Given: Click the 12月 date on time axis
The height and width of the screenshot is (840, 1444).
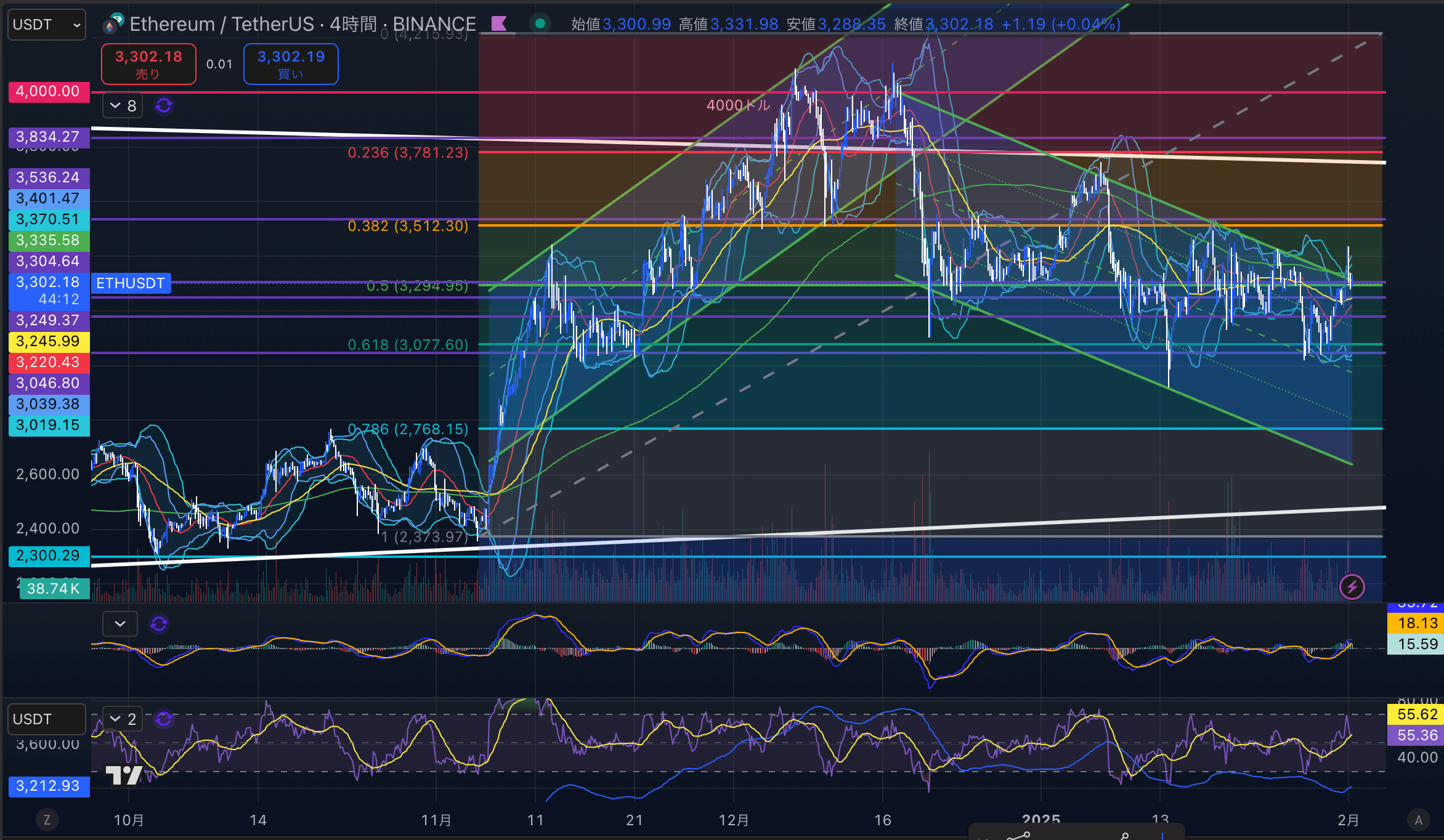Looking at the screenshot, I should click(x=734, y=820).
